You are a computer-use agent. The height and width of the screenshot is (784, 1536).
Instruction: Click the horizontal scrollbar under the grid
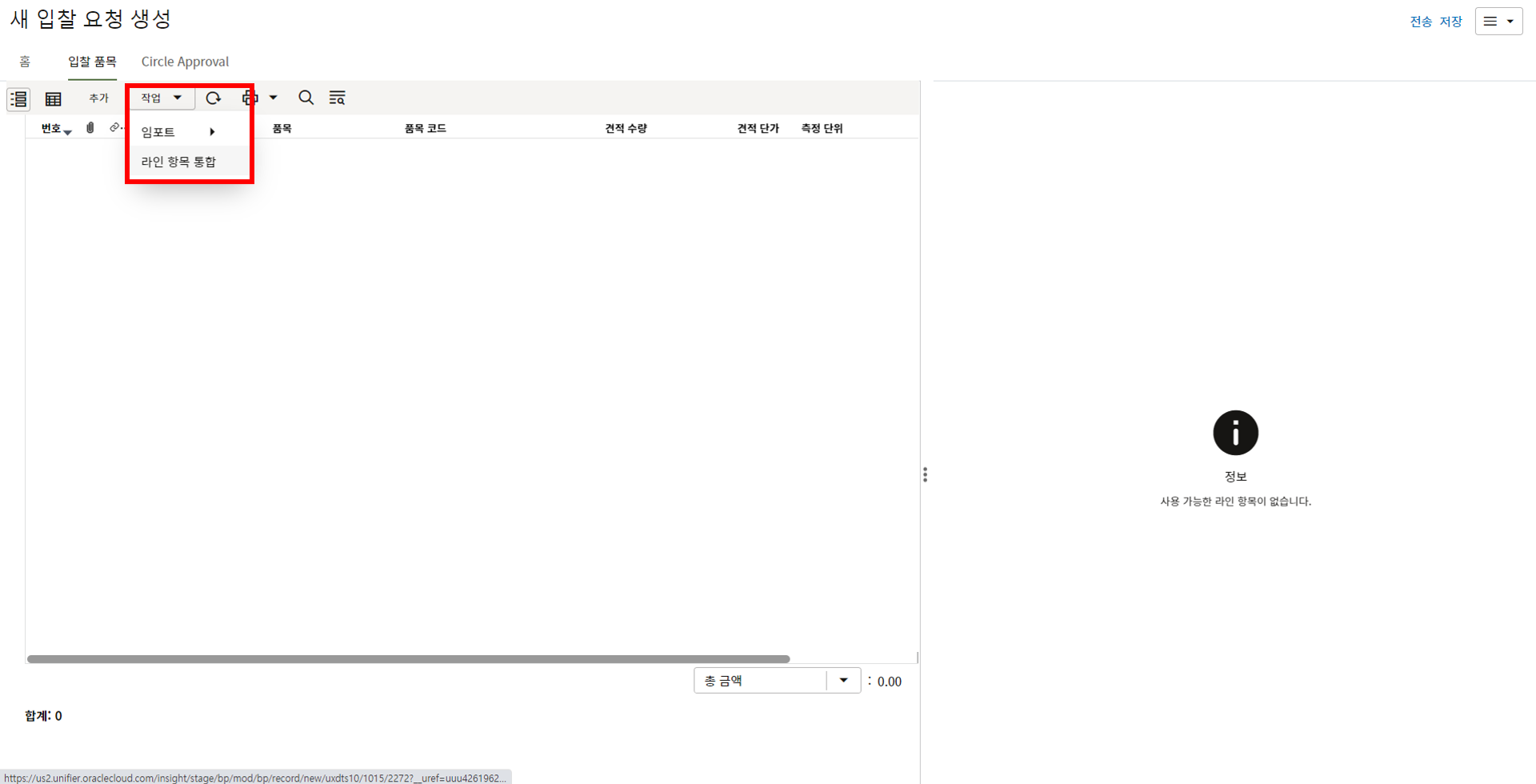pyautogui.click(x=408, y=659)
